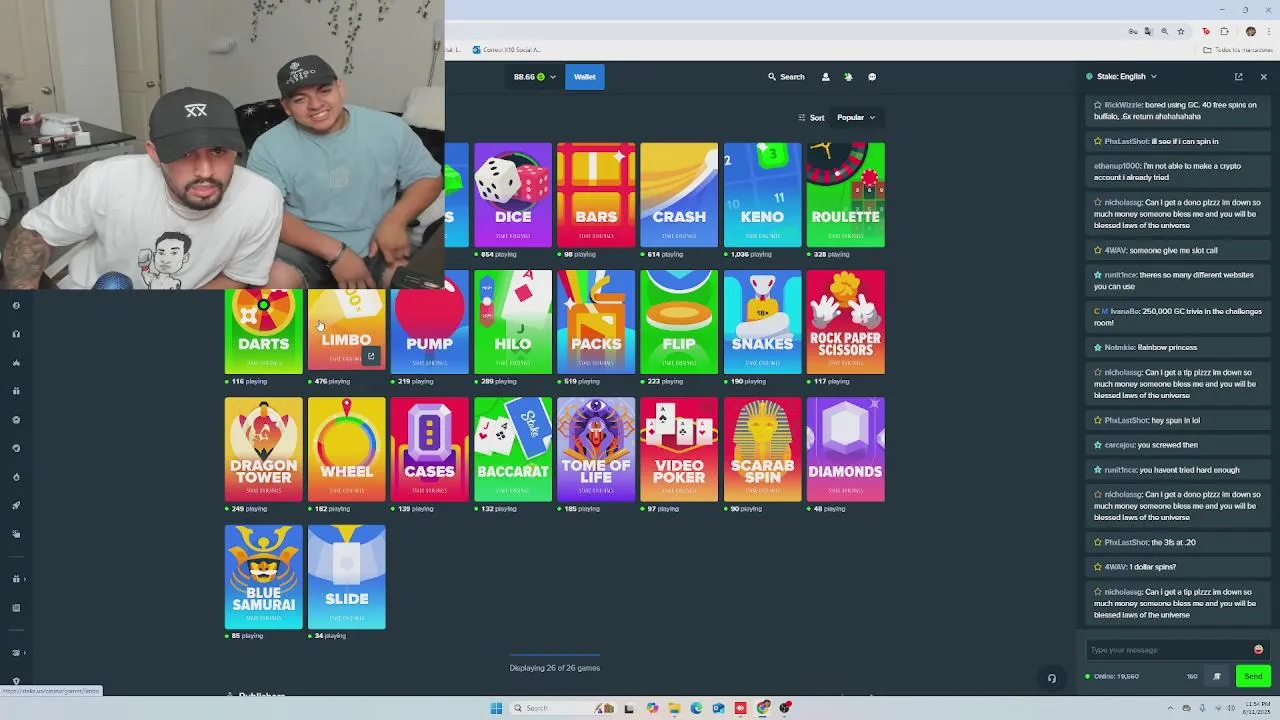Launch the Wheel game
This screenshot has height=720, width=1280.
pos(347,449)
